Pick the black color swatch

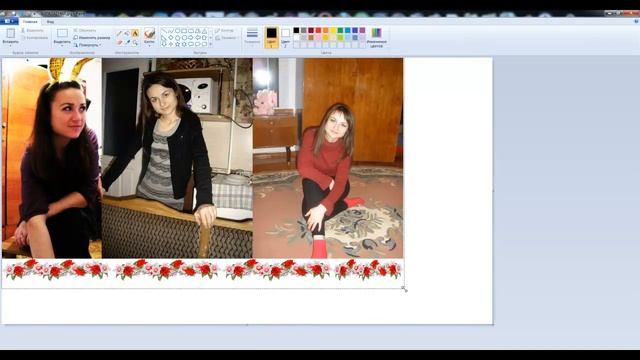(x=296, y=31)
